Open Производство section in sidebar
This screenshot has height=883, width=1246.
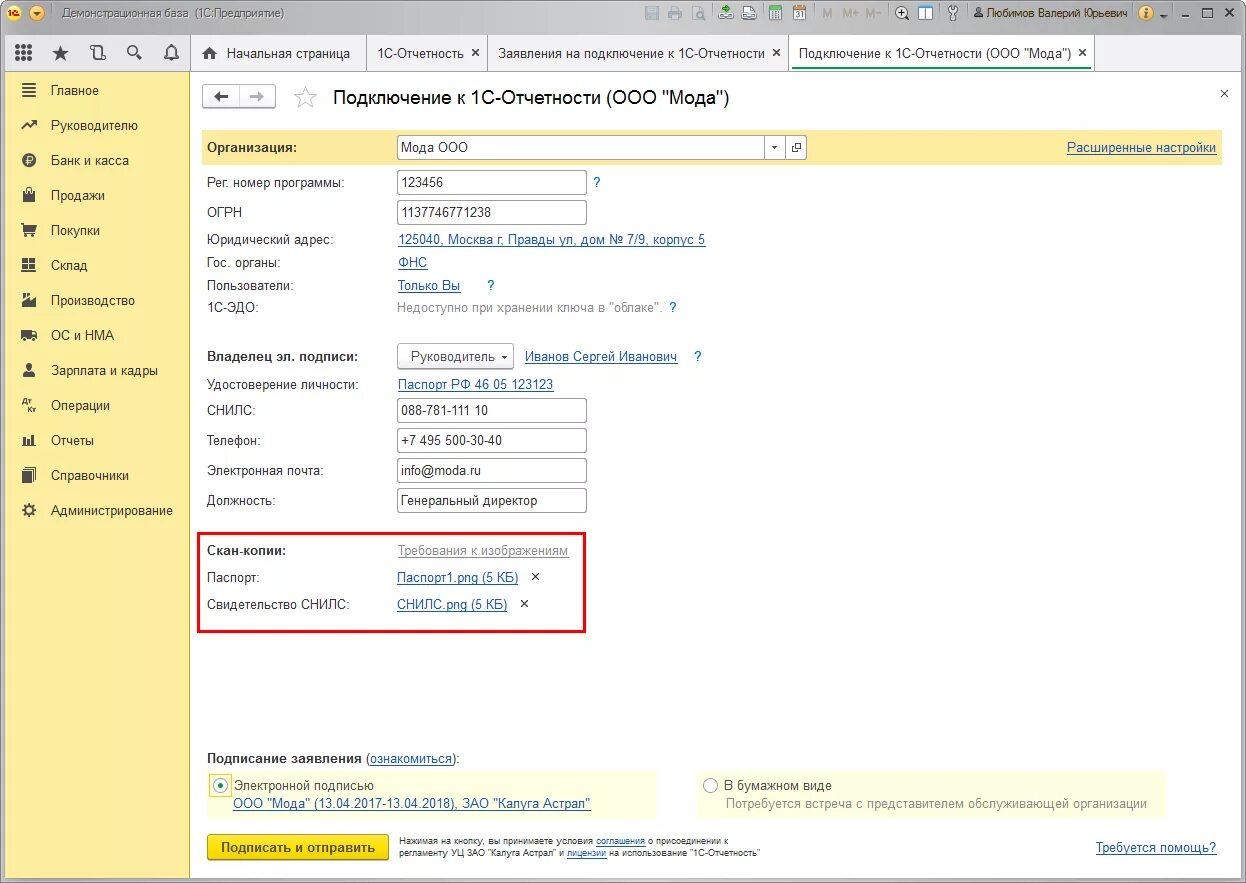coord(95,300)
